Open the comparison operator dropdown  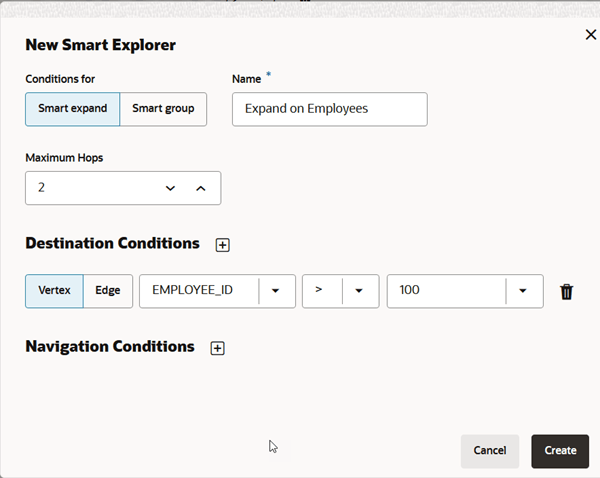pos(360,291)
